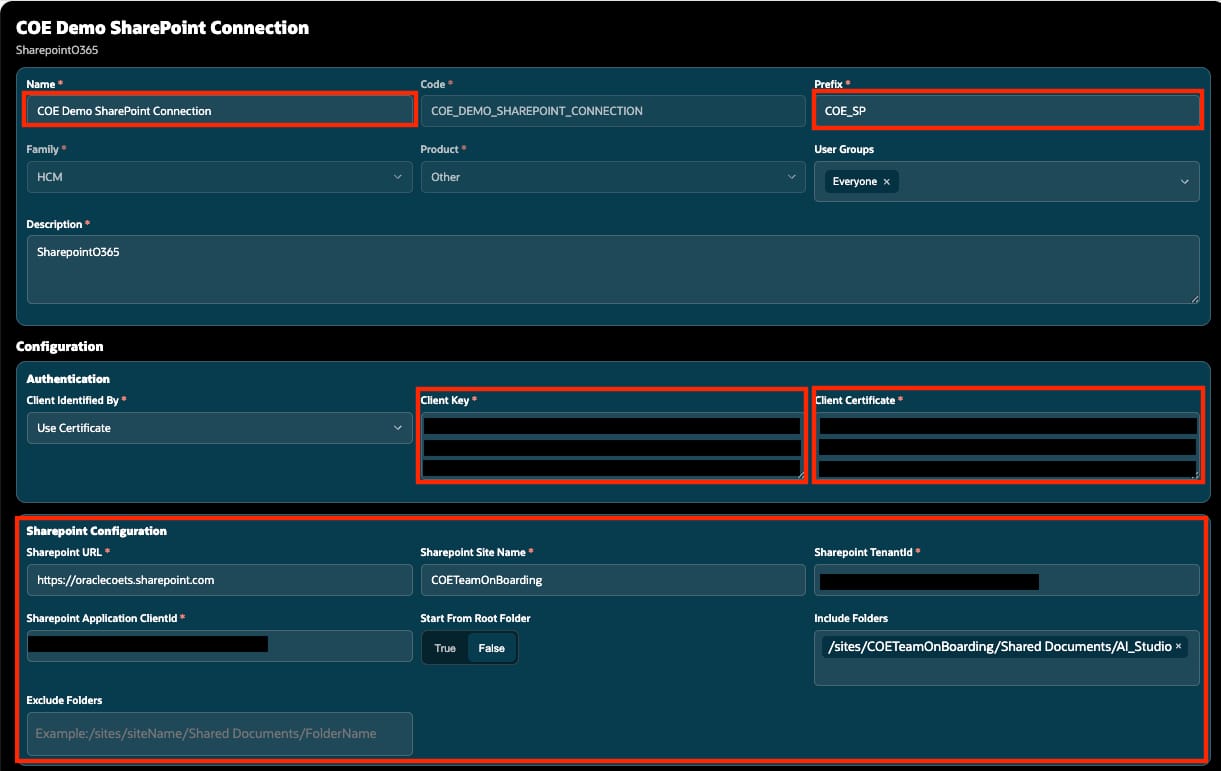Open the Family dropdown showing HCM
Viewport: 1221px width, 771px height.
pyautogui.click(x=219, y=177)
